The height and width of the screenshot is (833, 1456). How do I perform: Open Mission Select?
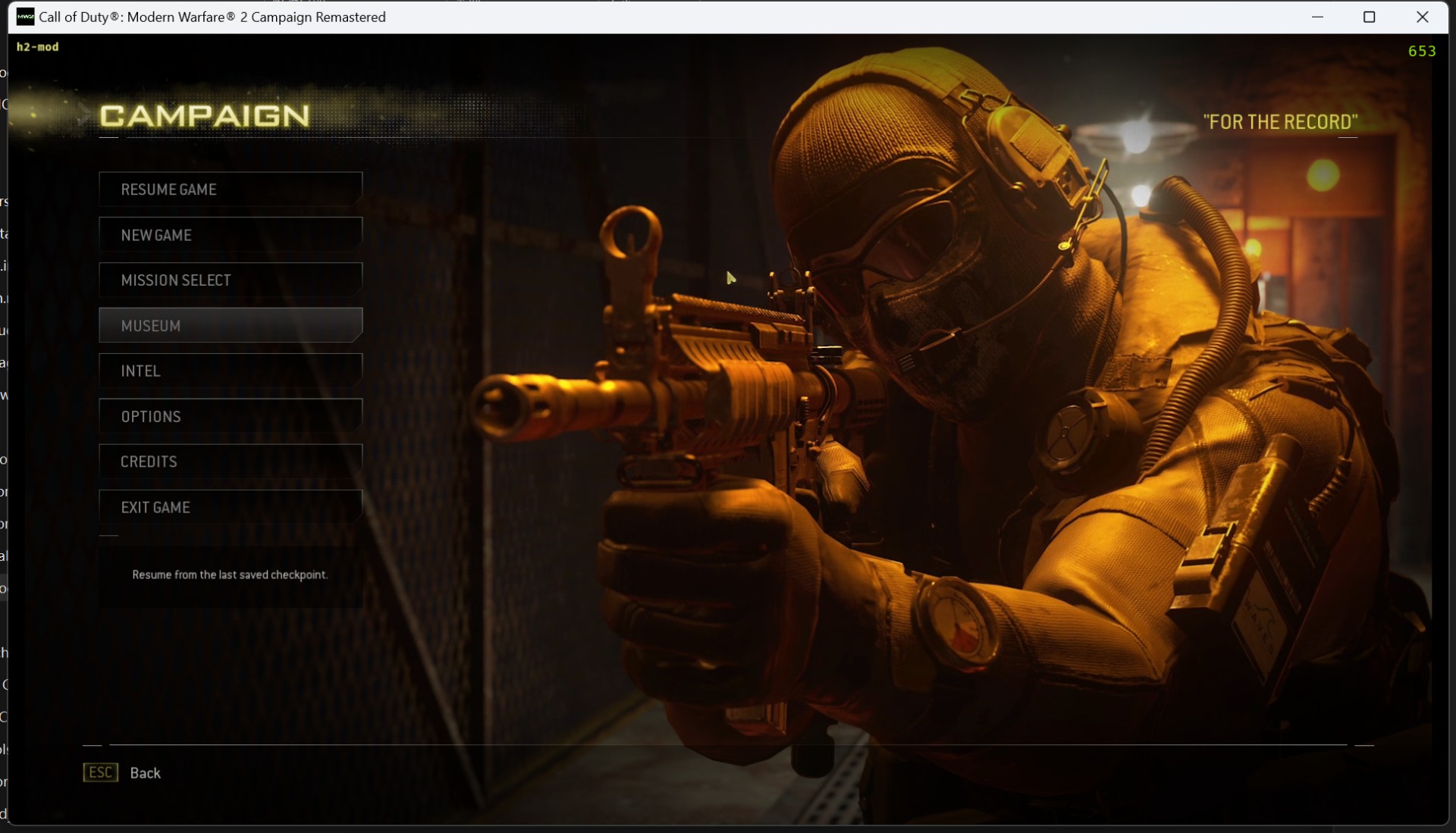click(231, 280)
